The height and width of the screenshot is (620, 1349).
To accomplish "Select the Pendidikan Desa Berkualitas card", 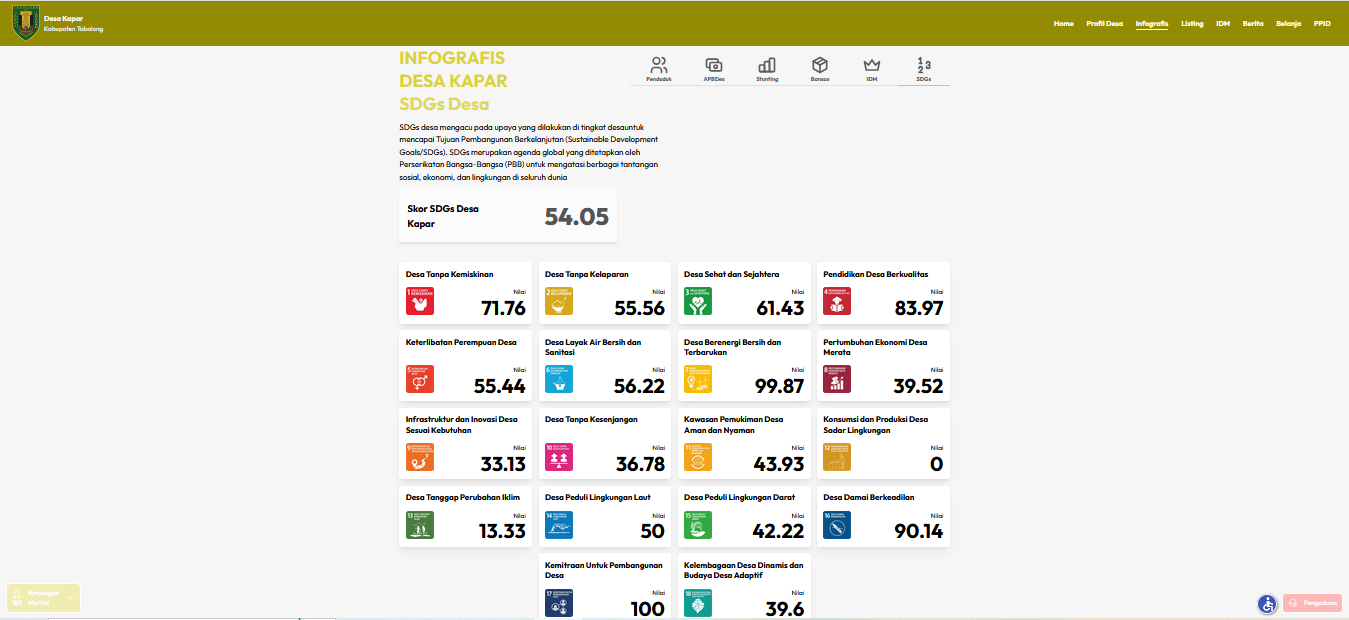I will pyautogui.click(x=883, y=293).
